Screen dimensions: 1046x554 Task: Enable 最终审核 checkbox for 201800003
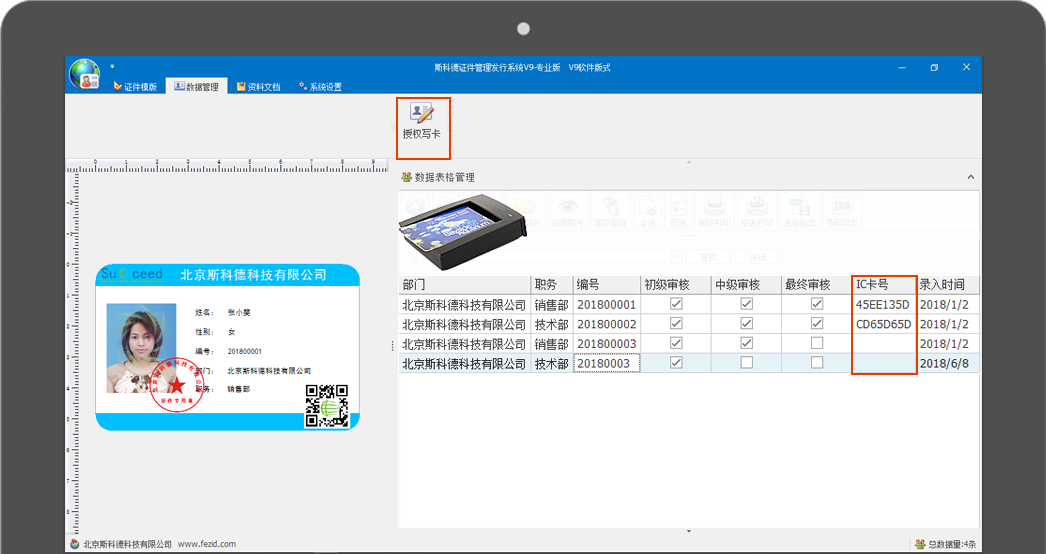817,343
